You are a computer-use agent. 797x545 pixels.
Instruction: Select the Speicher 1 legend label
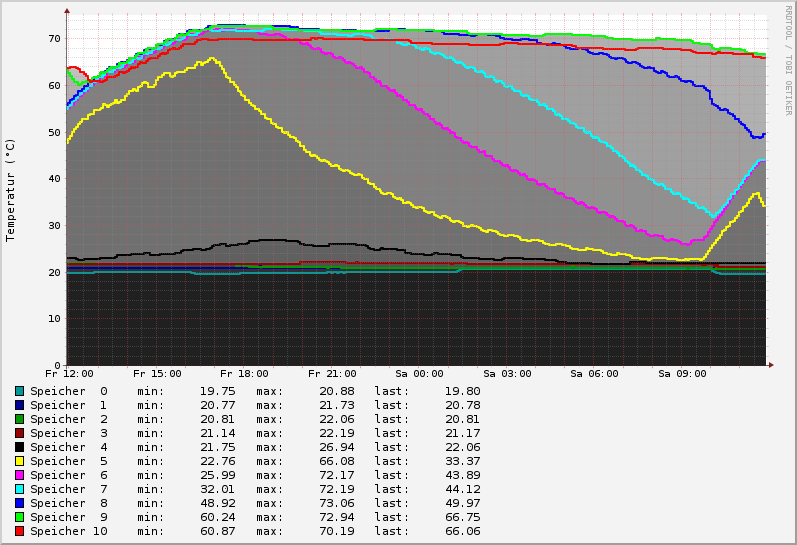click(68, 405)
